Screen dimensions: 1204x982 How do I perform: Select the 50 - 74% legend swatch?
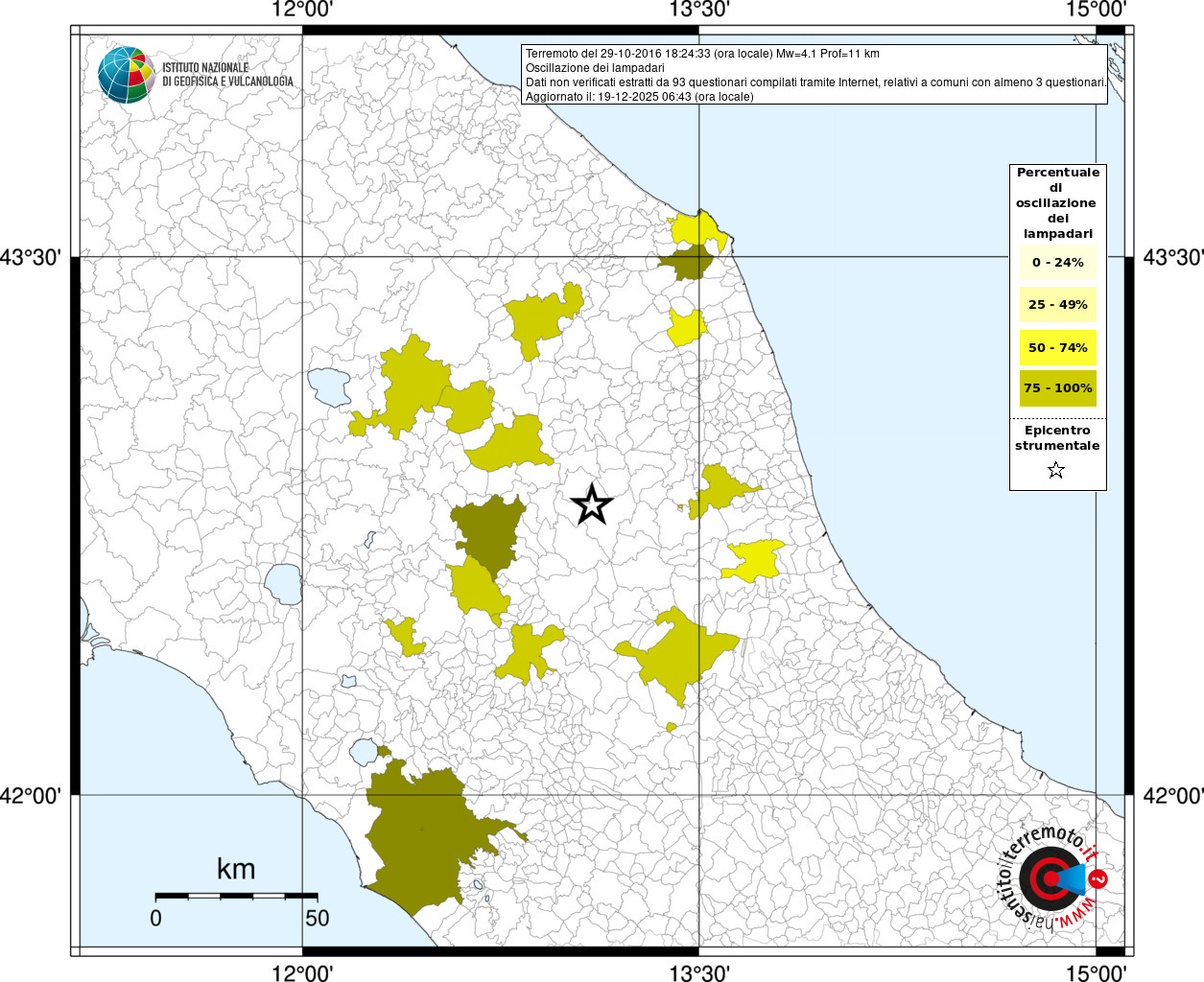tap(1057, 347)
